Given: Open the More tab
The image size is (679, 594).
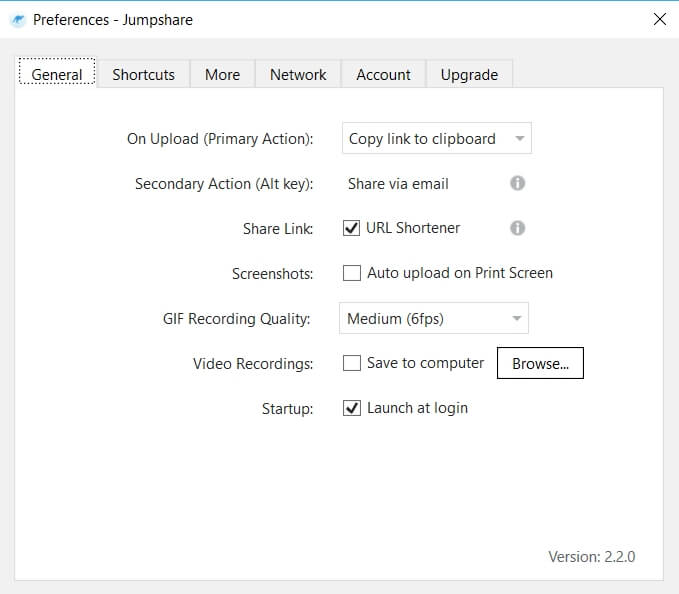Looking at the screenshot, I should 222,74.
